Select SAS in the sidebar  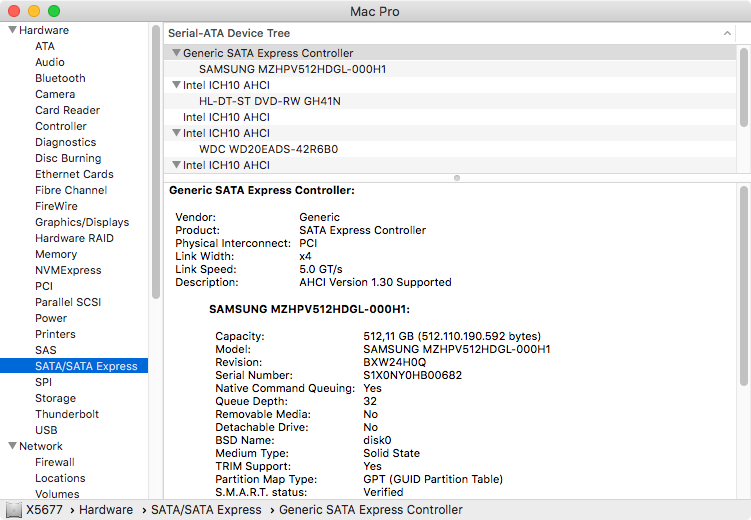(46, 350)
